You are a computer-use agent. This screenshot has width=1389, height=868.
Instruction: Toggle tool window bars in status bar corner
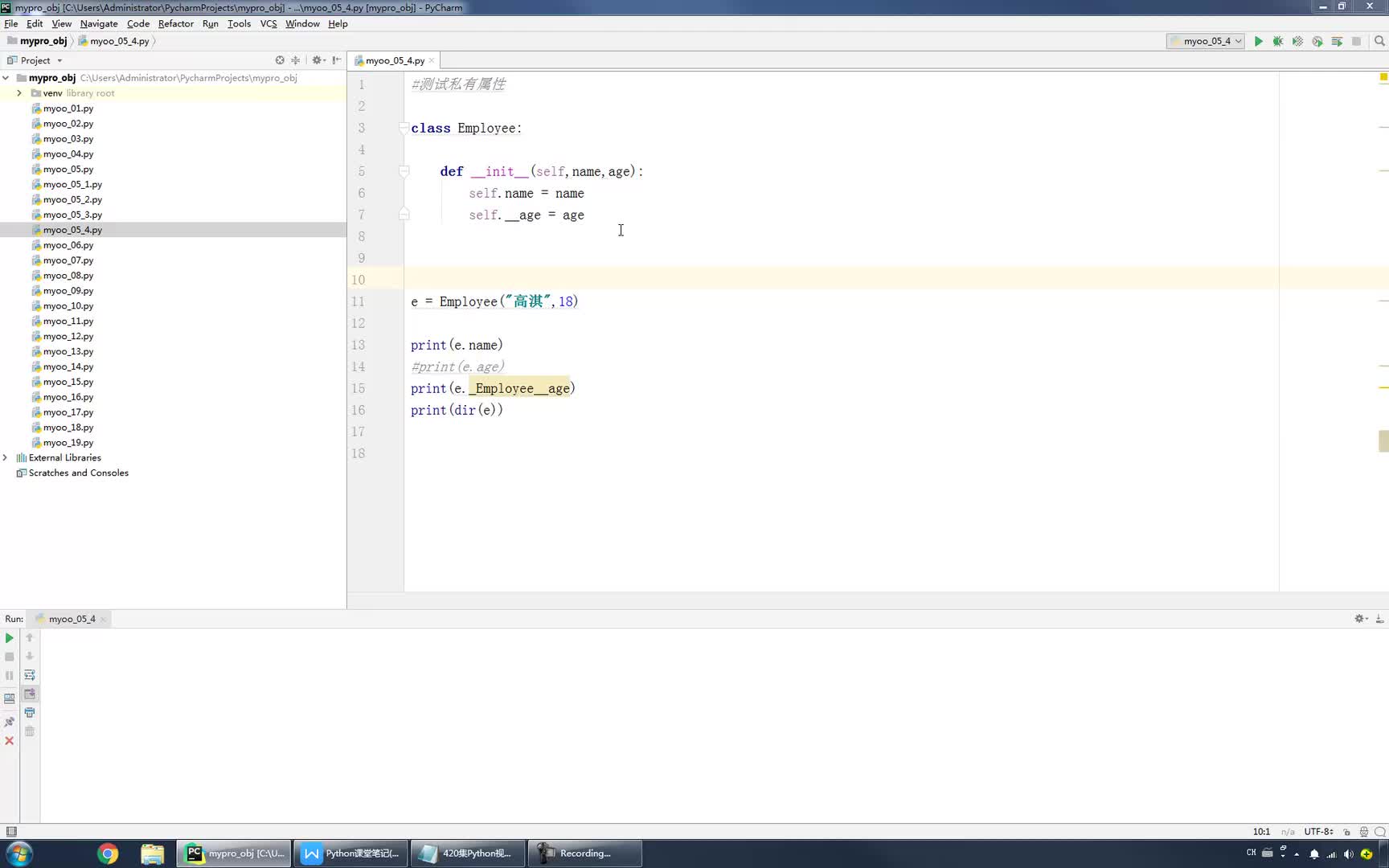point(11,832)
